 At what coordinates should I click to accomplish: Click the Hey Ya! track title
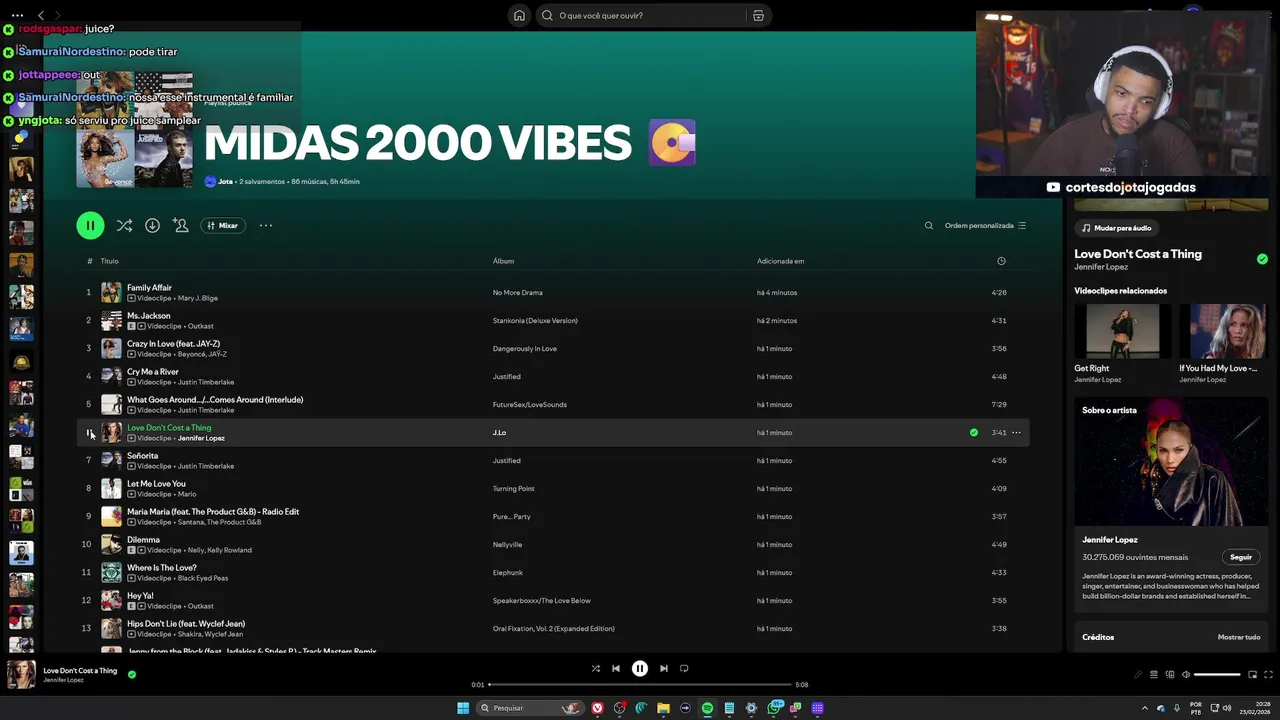(x=140, y=596)
